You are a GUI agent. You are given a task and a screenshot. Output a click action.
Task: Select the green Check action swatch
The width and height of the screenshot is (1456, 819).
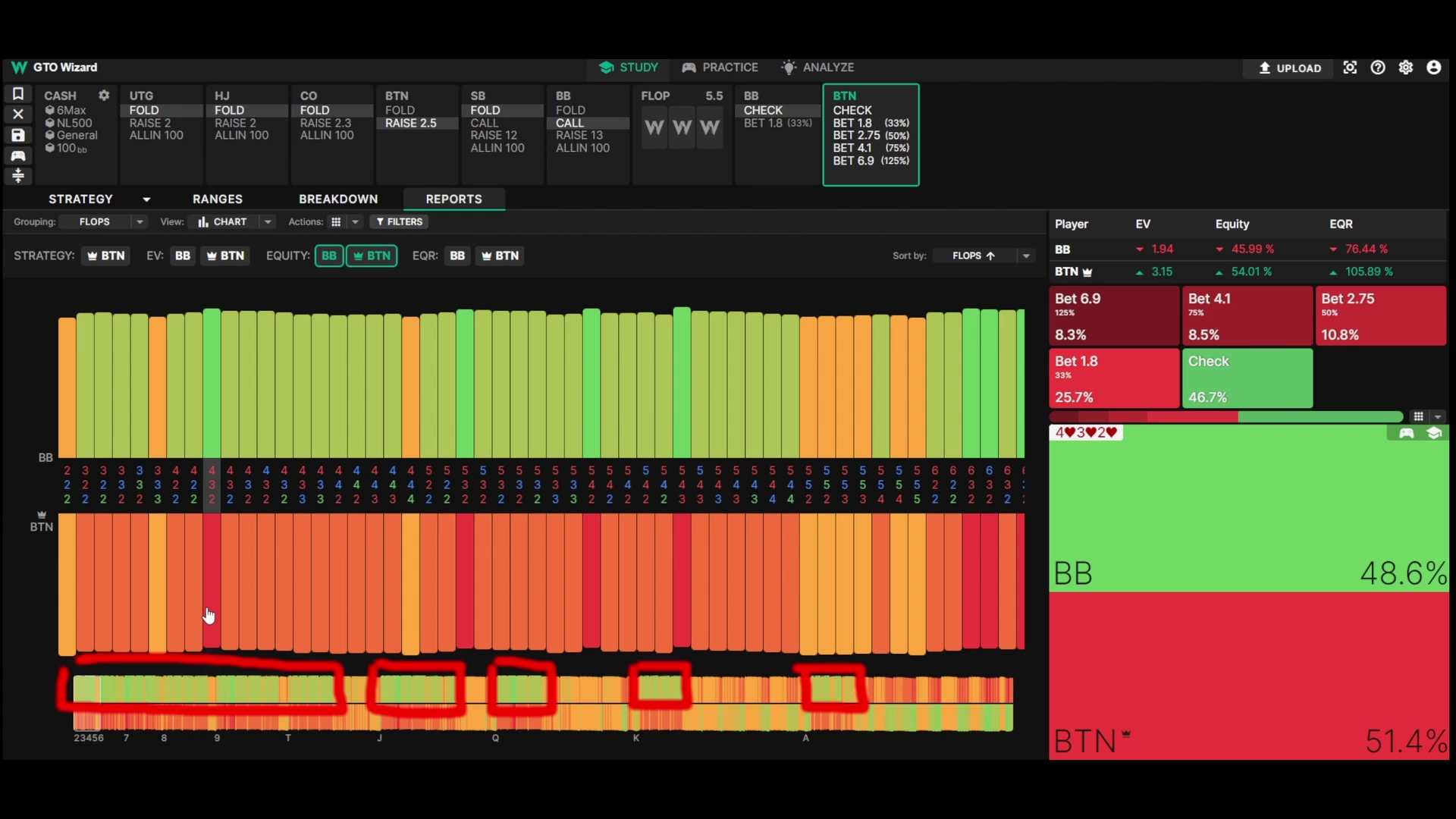[1247, 378]
